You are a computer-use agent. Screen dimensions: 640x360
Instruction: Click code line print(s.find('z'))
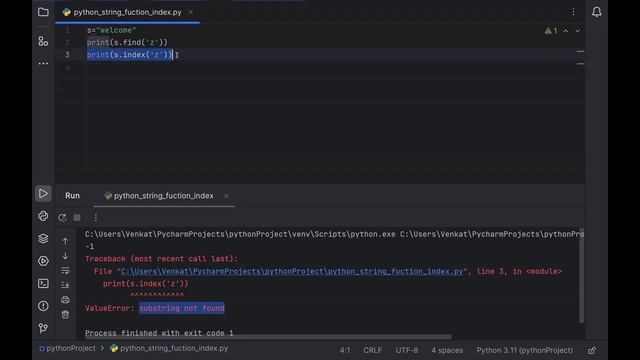click(x=127, y=42)
